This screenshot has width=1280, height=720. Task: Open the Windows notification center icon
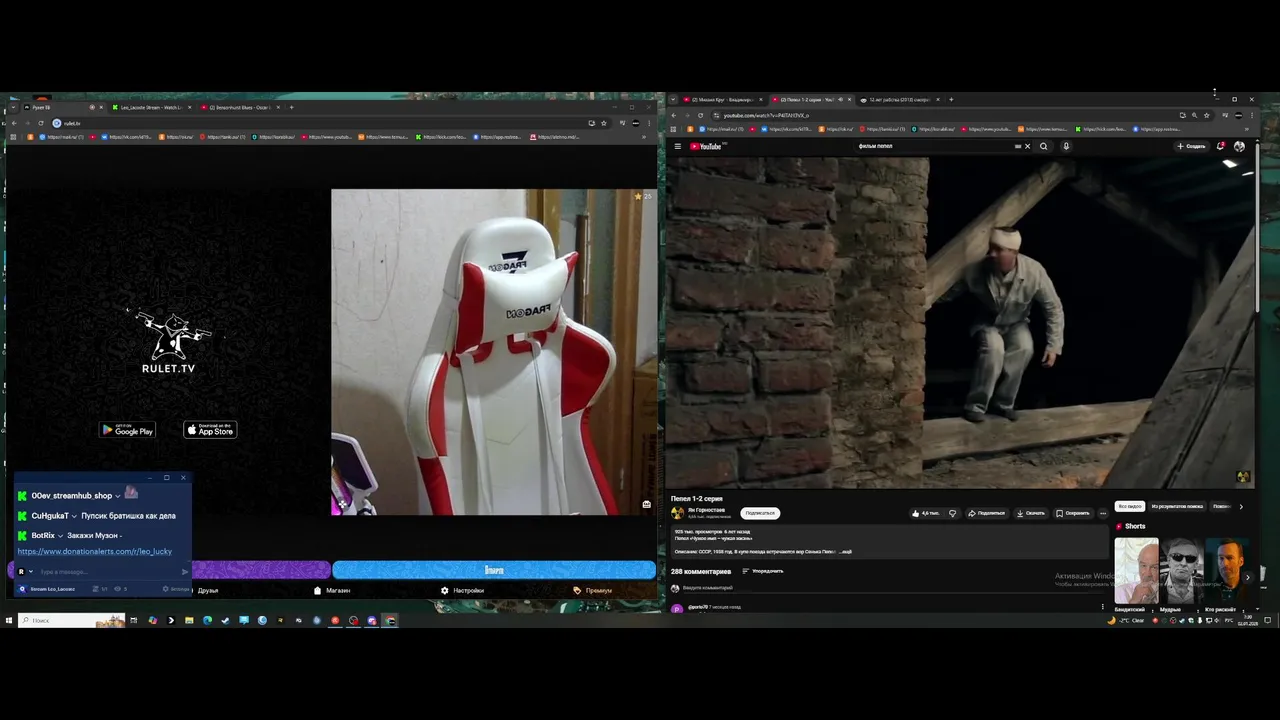click(x=1268, y=620)
